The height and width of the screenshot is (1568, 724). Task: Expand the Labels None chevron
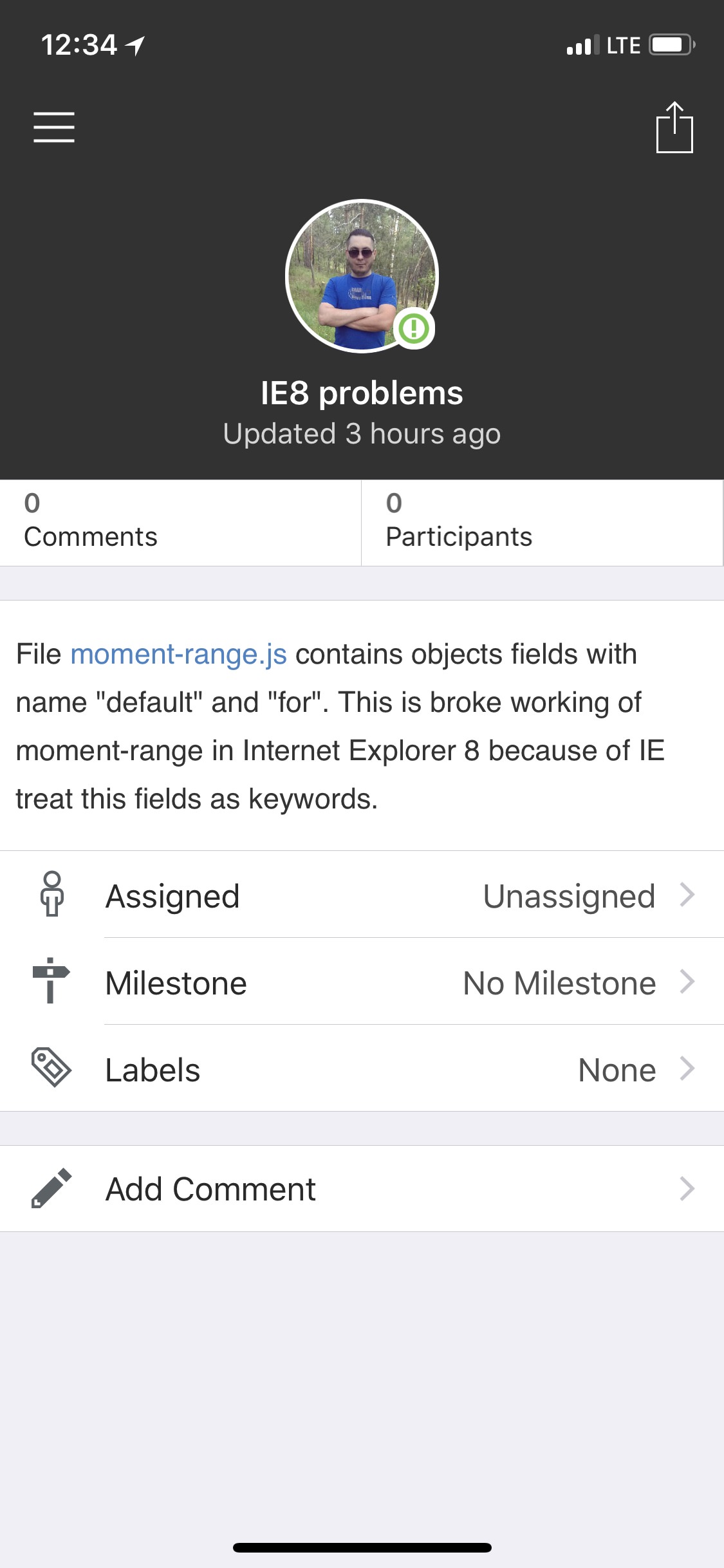tap(687, 1069)
